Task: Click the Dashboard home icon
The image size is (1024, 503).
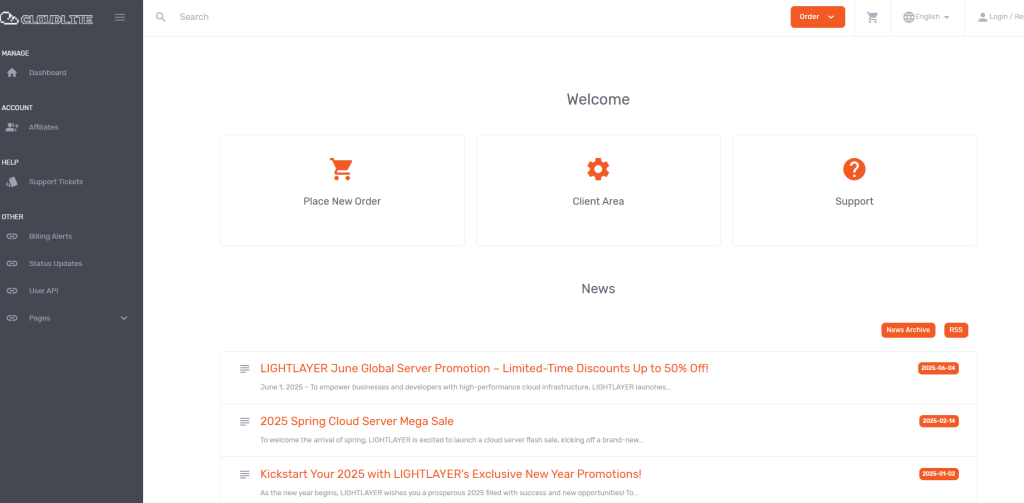Action: point(12,73)
